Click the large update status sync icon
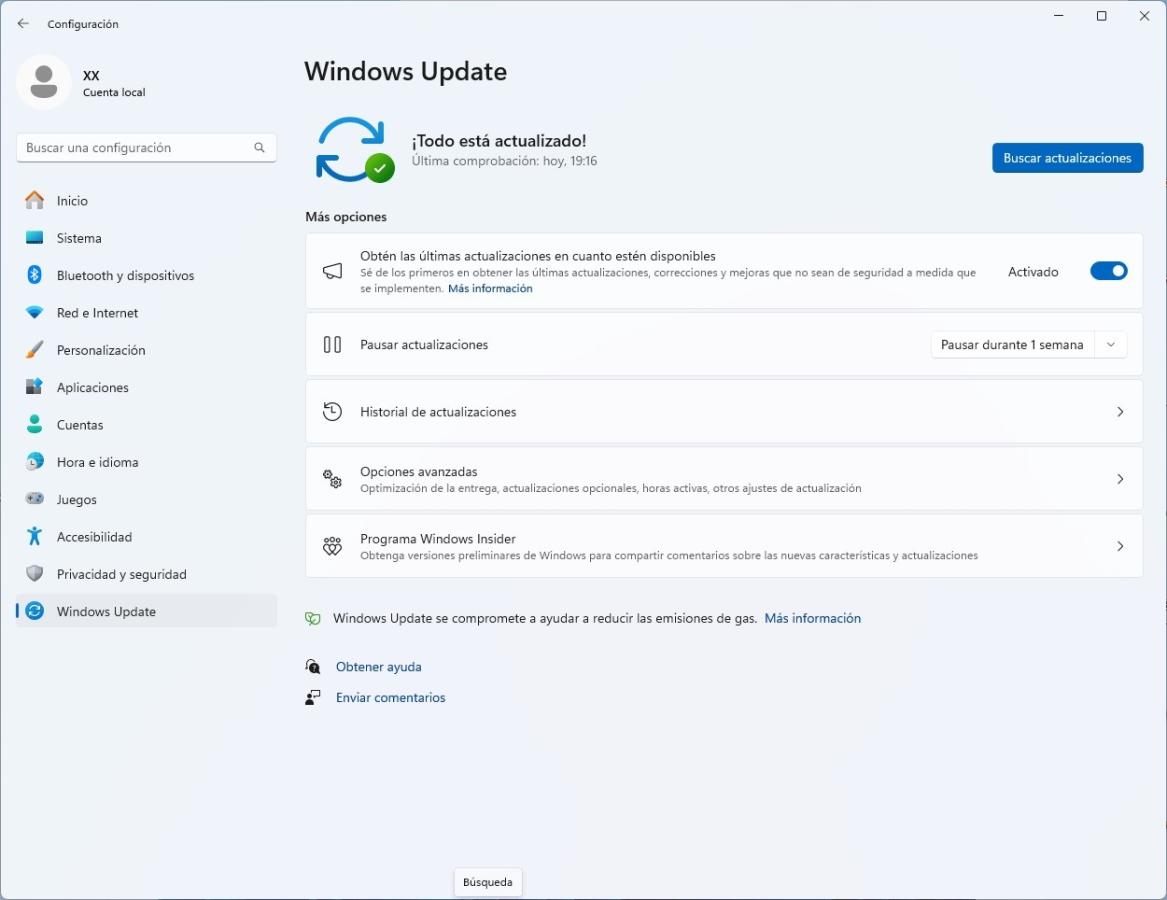1167x900 pixels. 355,150
